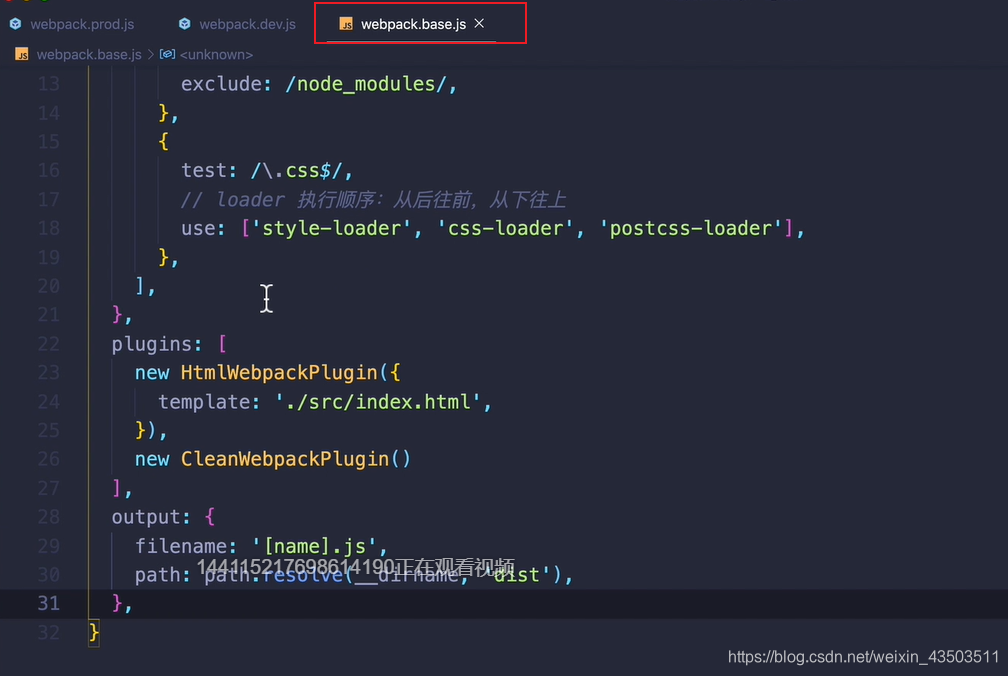Screen dimensions: 1008x676
Task: Click line number 22 in the gutter
Action: tap(48, 344)
